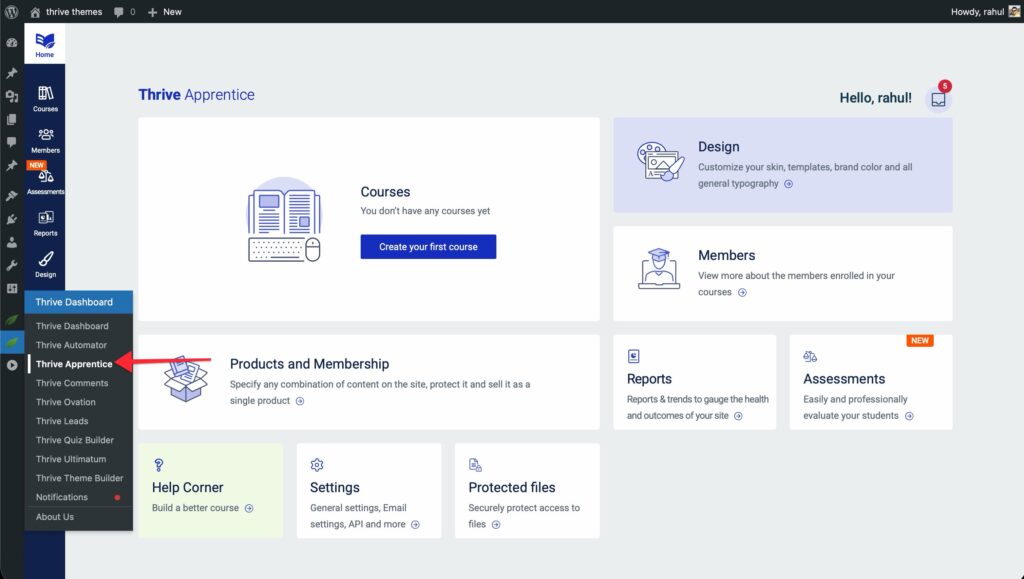
Task: Click the Home icon in Apprentice sidebar
Action: 45,45
